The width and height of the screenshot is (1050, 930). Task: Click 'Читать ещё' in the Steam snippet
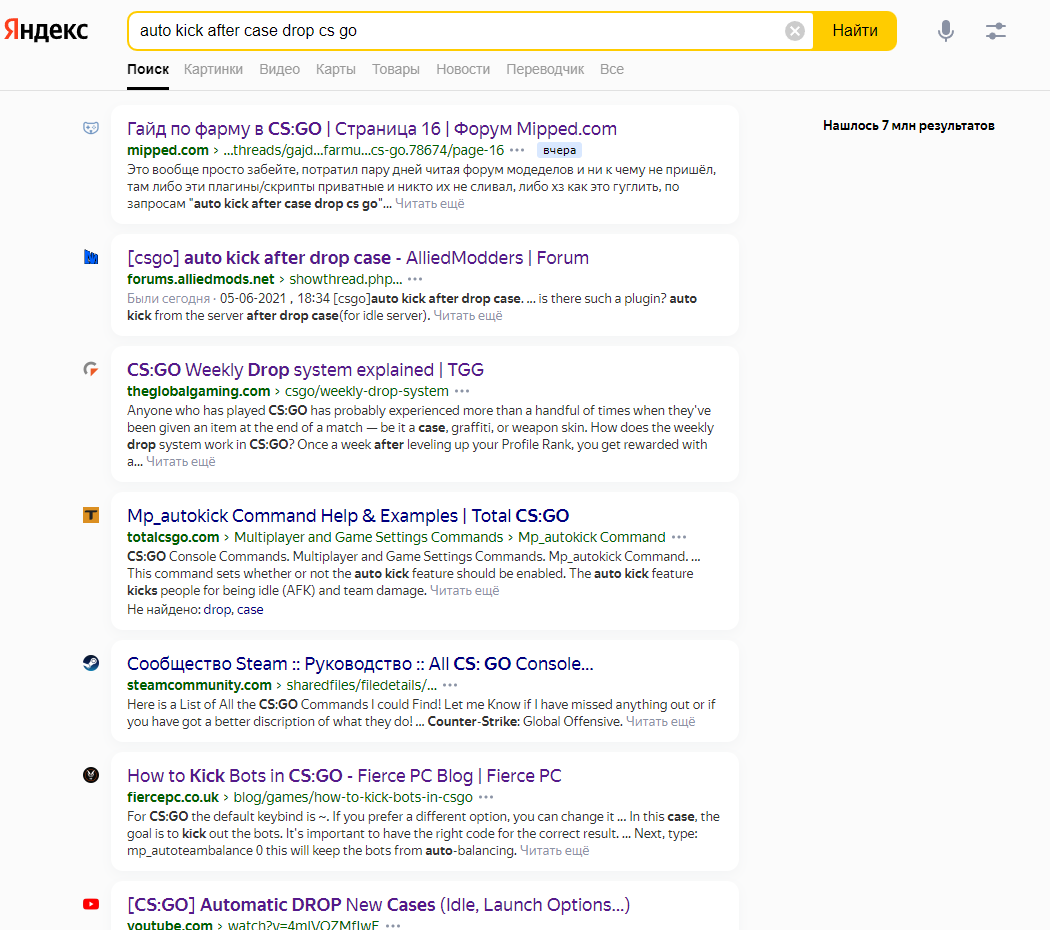coord(660,722)
